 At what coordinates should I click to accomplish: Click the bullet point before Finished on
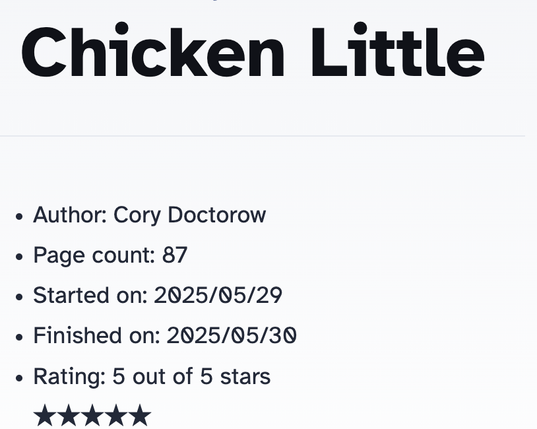coord(20,337)
